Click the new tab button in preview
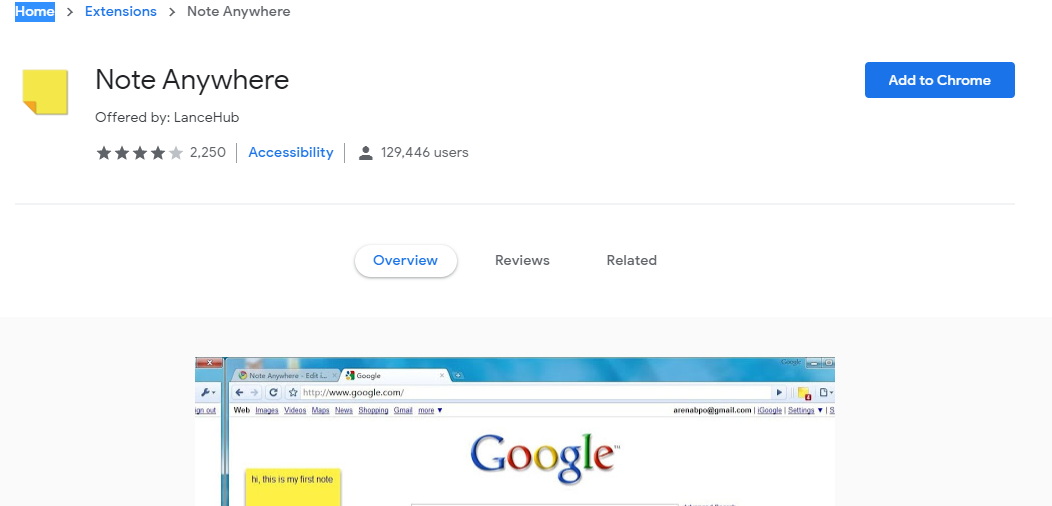The width and height of the screenshot is (1052, 506). 458,376
